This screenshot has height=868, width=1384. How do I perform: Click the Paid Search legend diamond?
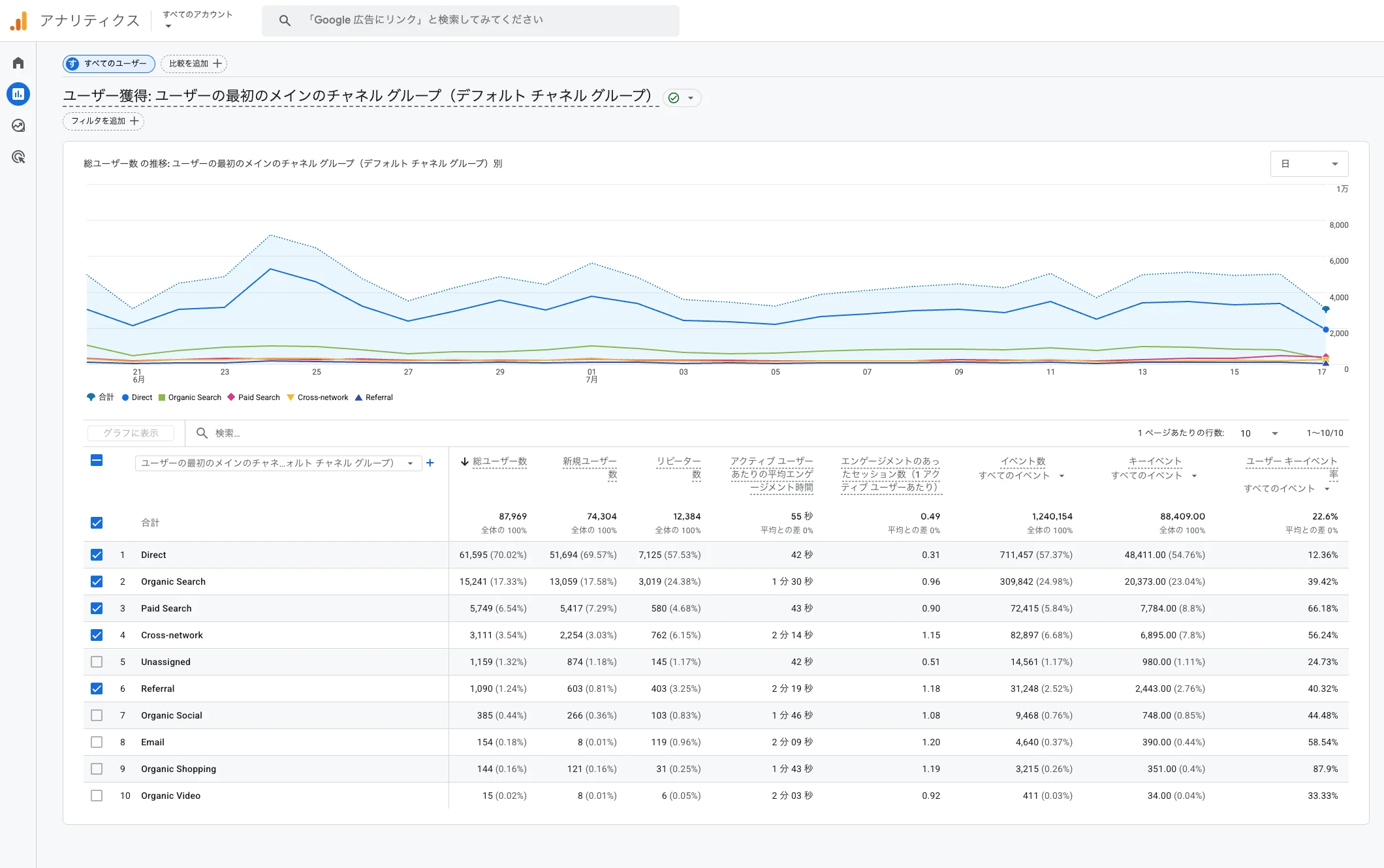231,397
